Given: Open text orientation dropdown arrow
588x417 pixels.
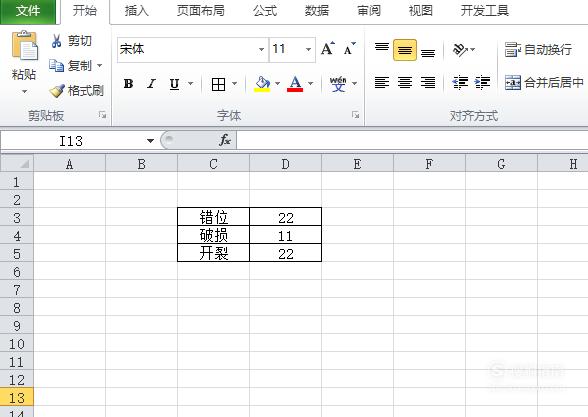Looking at the screenshot, I should (x=472, y=49).
